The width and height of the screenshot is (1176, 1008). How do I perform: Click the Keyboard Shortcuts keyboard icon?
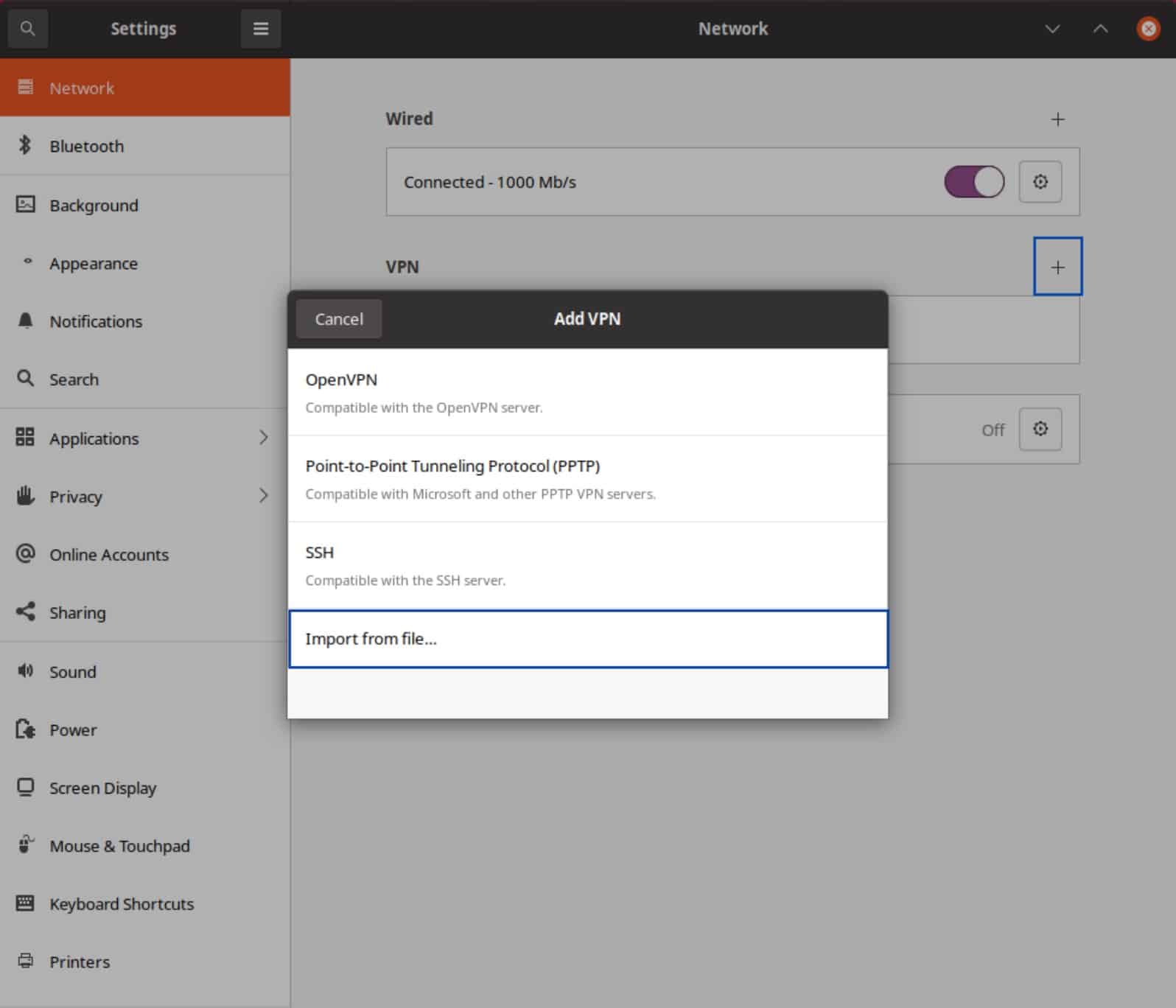(x=25, y=903)
